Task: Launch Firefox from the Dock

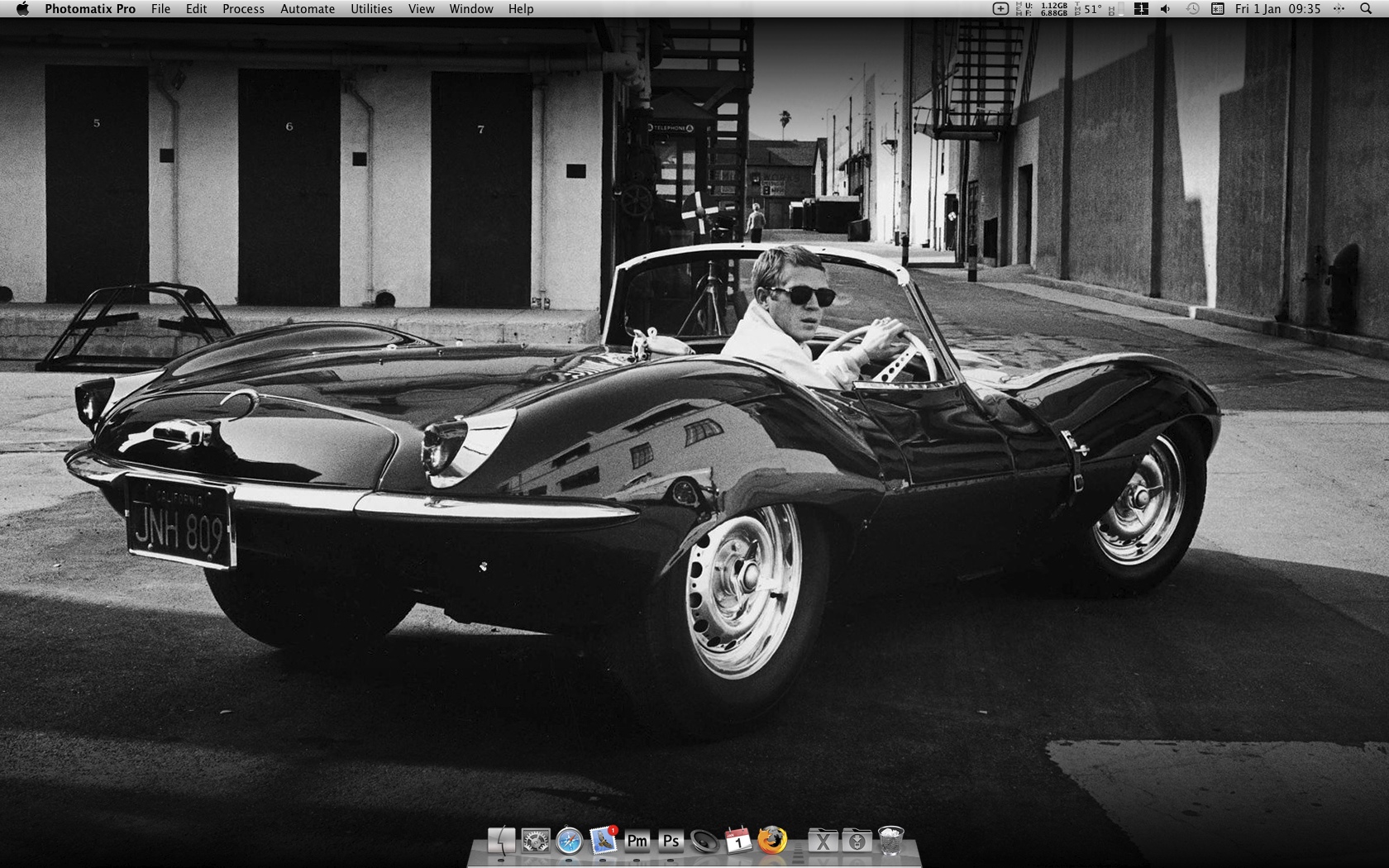Action: (772, 841)
